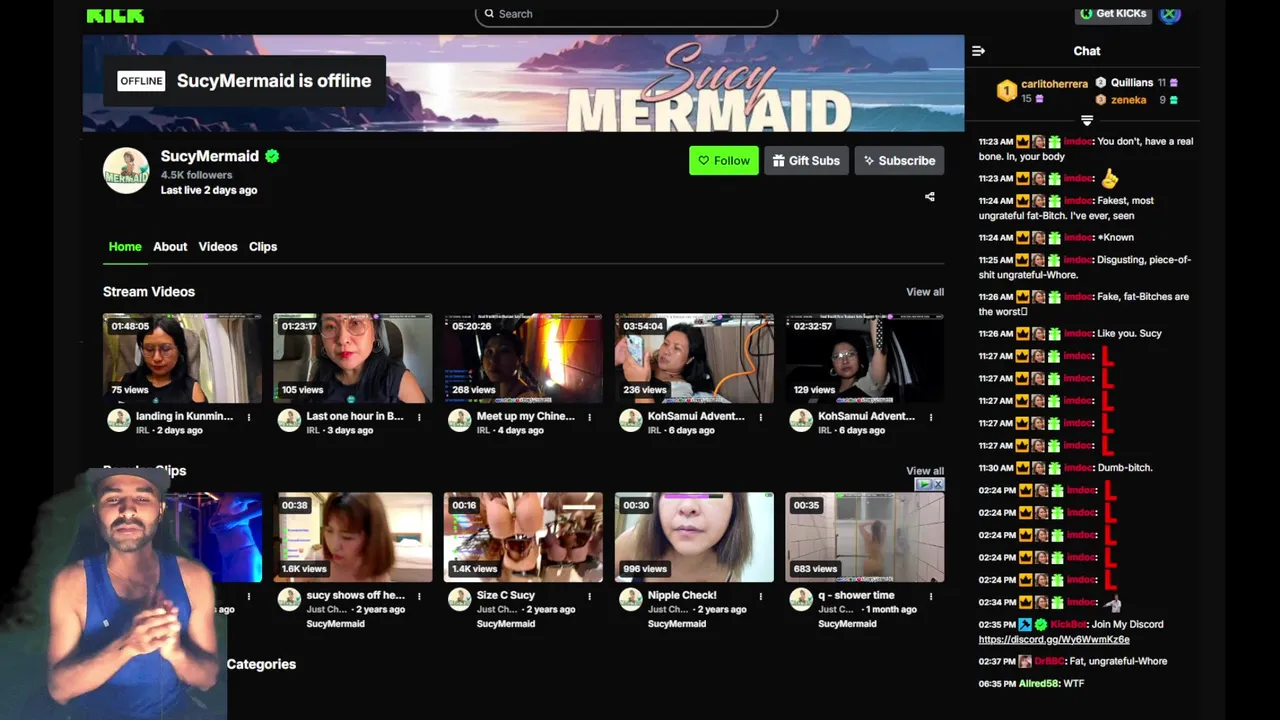Click zeneka in chat leaderboard
The height and width of the screenshot is (720, 1280).
(1128, 100)
